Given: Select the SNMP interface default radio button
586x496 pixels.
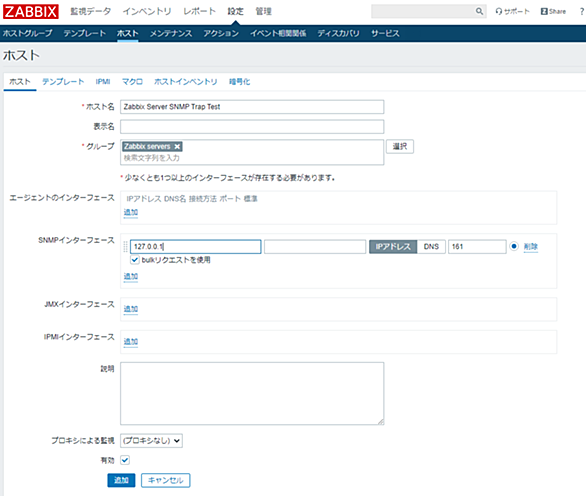Looking at the screenshot, I should (x=514, y=246).
